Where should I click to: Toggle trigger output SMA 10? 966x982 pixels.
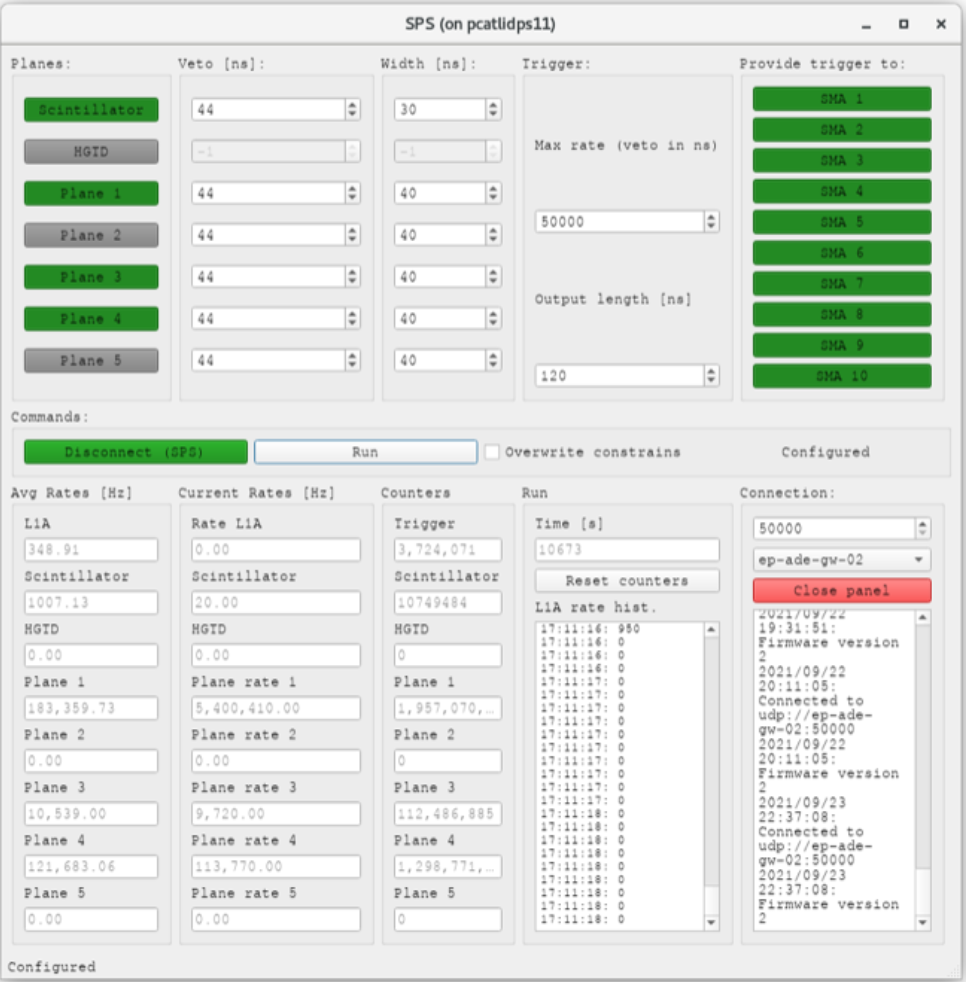pyautogui.click(x=842, y=376)
